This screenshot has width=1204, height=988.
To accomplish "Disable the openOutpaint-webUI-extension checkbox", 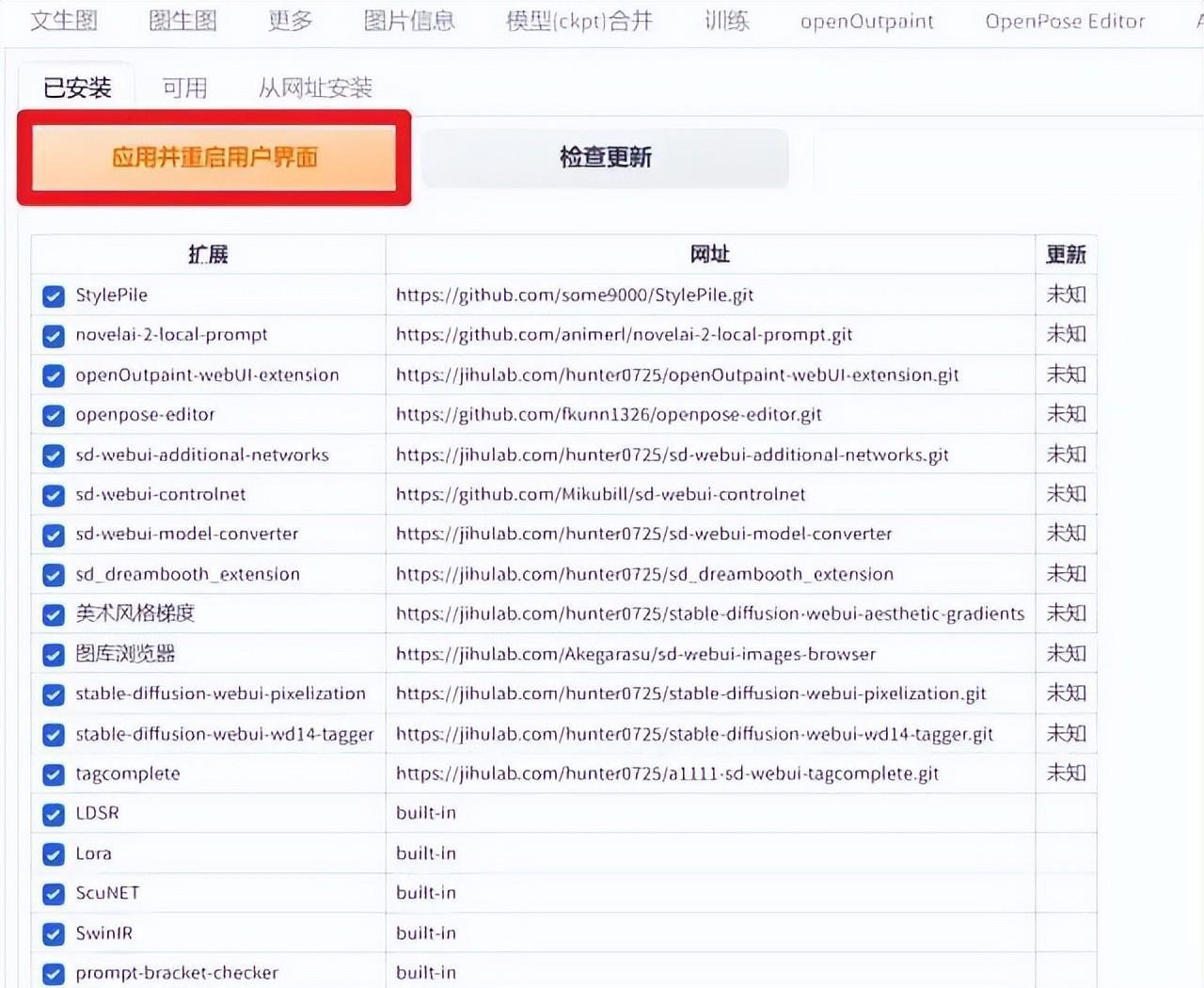I will (54, 376).
